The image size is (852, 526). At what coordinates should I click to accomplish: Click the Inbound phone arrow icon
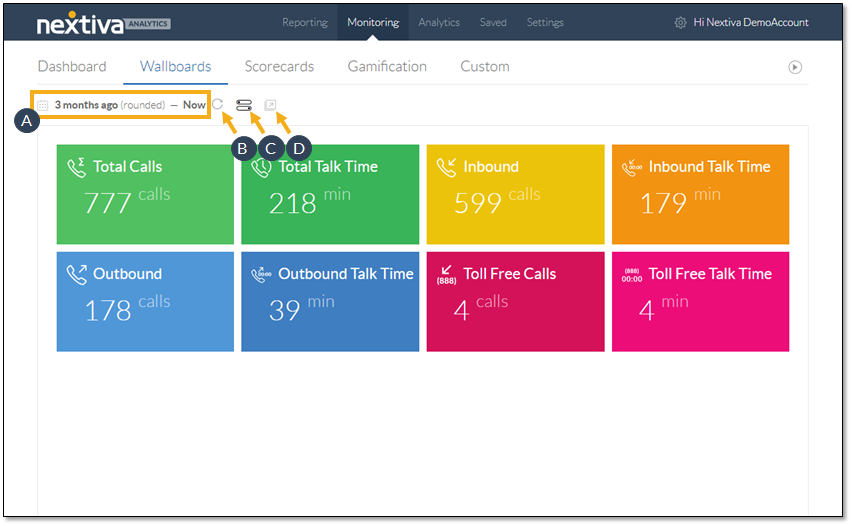pyautogui.click(x=447, y=168)
